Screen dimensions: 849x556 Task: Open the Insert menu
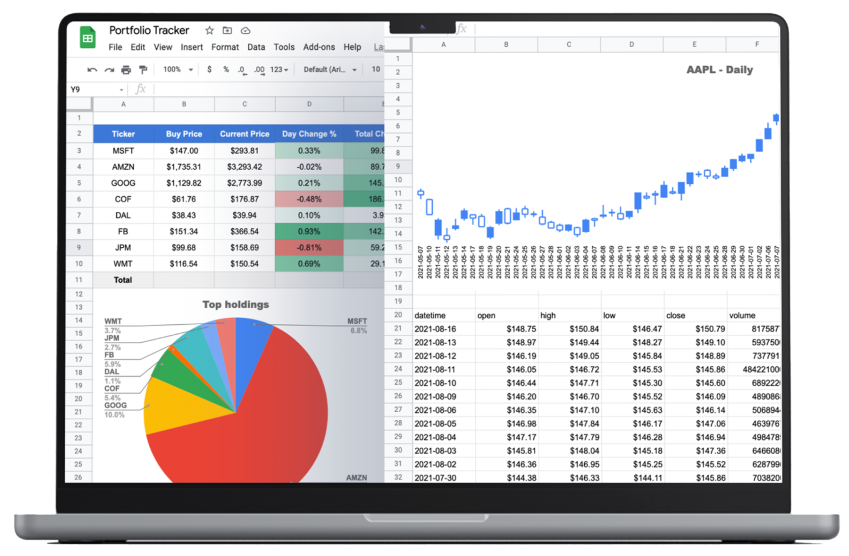tap(191, 47)
